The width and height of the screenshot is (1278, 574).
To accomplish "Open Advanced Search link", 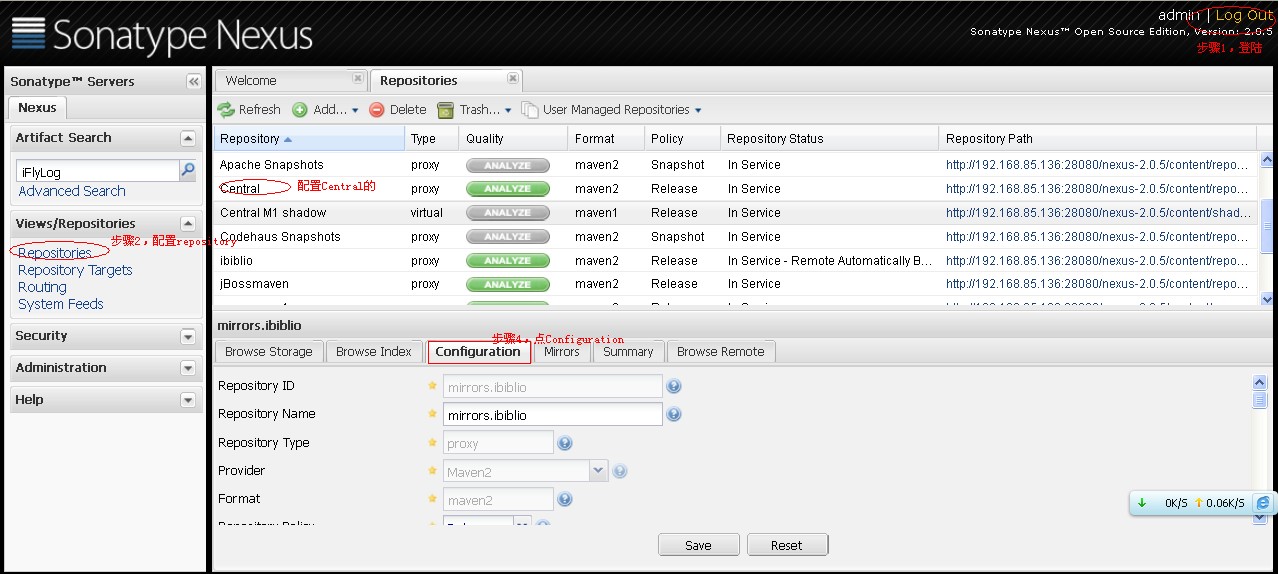I will pyautogui.click(x=72, y=191).
